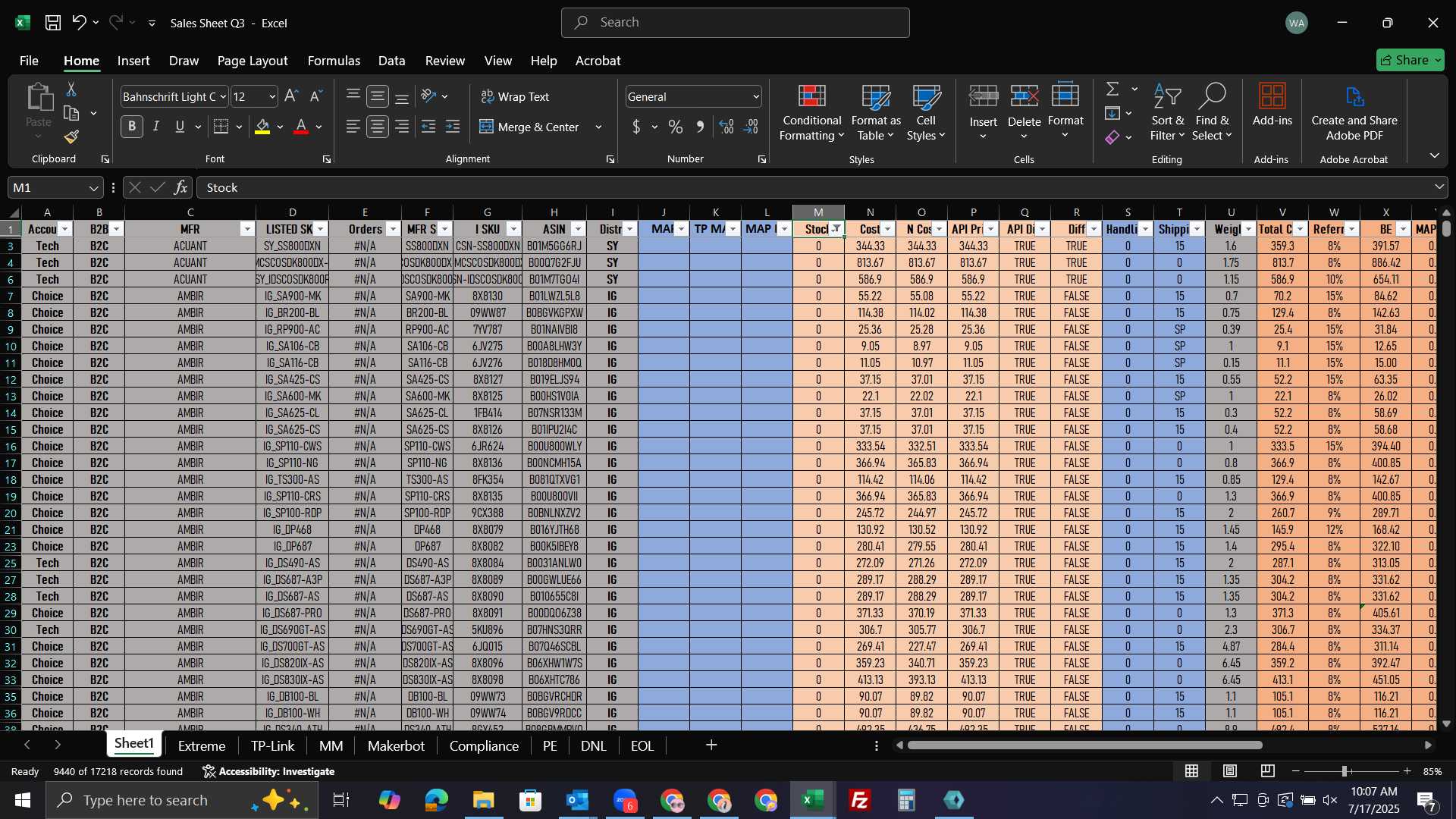This screenshot has height=819, width=1456.
Task: Click the Align Right icon
Action: [402, 127]
